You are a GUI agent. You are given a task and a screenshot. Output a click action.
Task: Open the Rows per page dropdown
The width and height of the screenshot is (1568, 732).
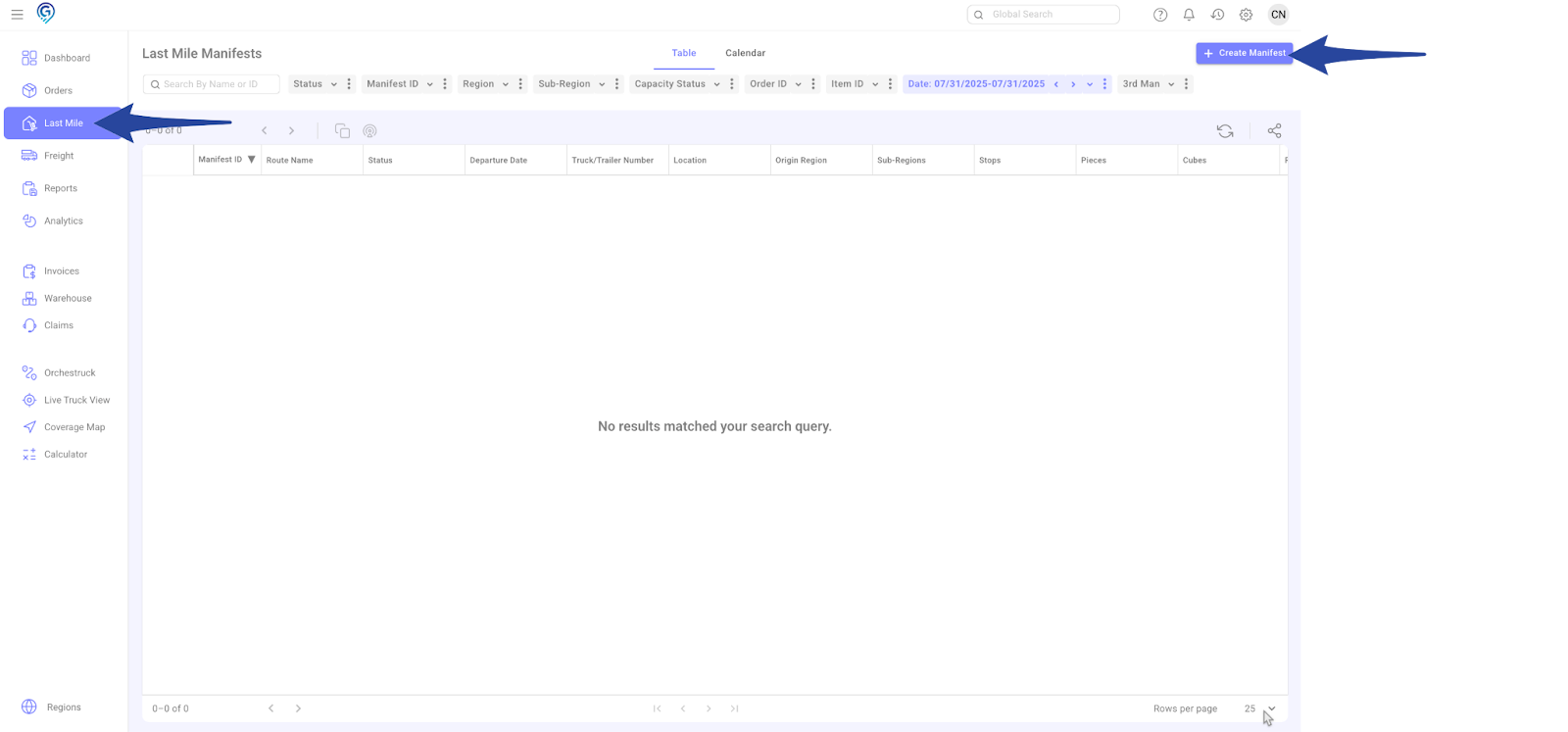point(1260,708)
